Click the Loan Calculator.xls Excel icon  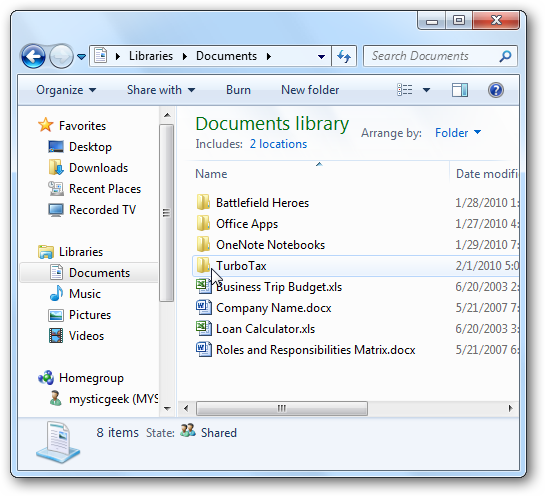(x=203, y=328)
